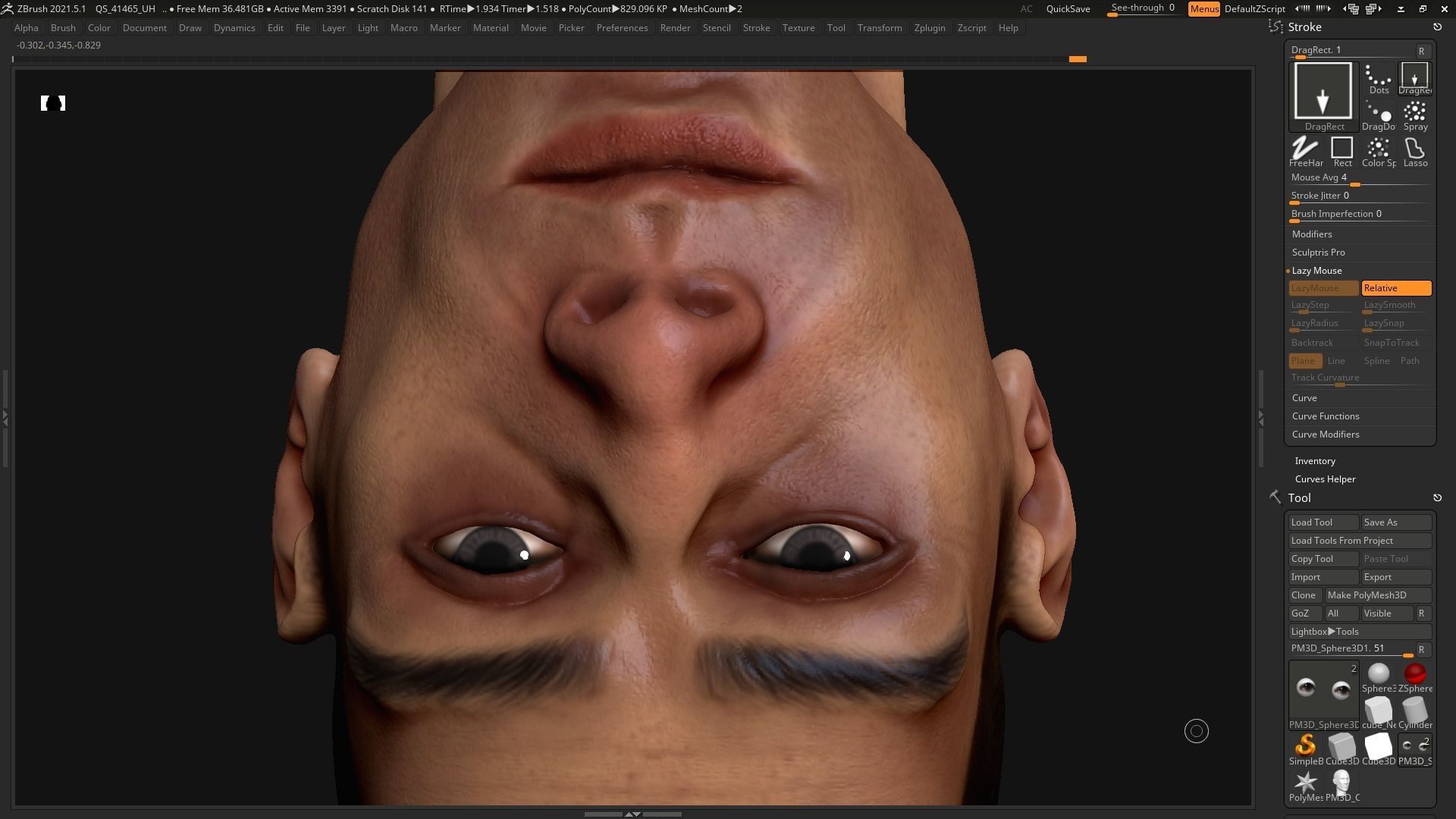
Task: Load next user interface layout
Action: click(1373, 9)
